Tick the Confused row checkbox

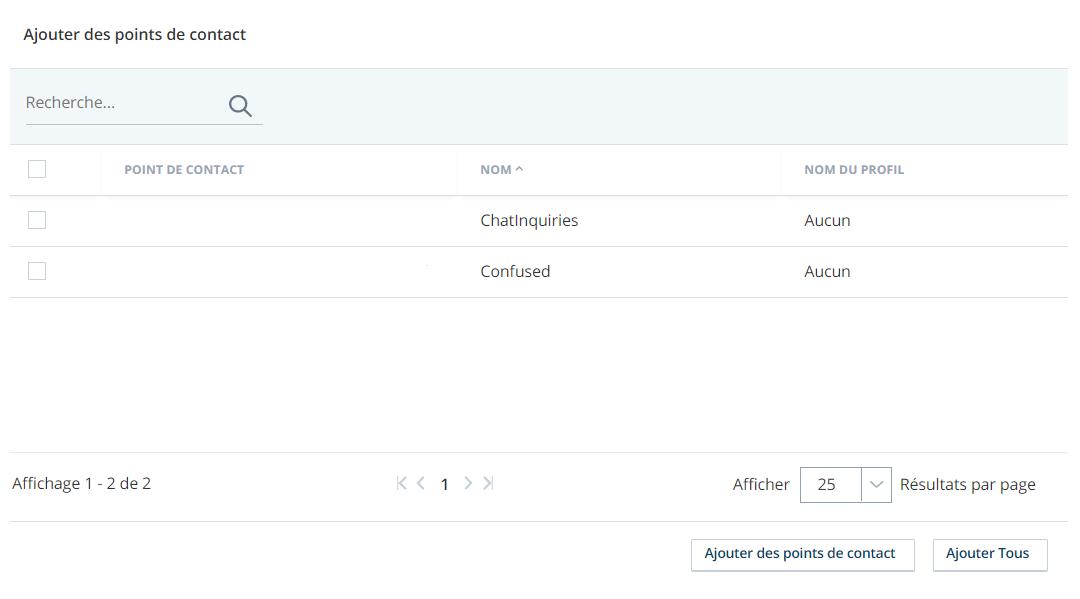[37, 271]
